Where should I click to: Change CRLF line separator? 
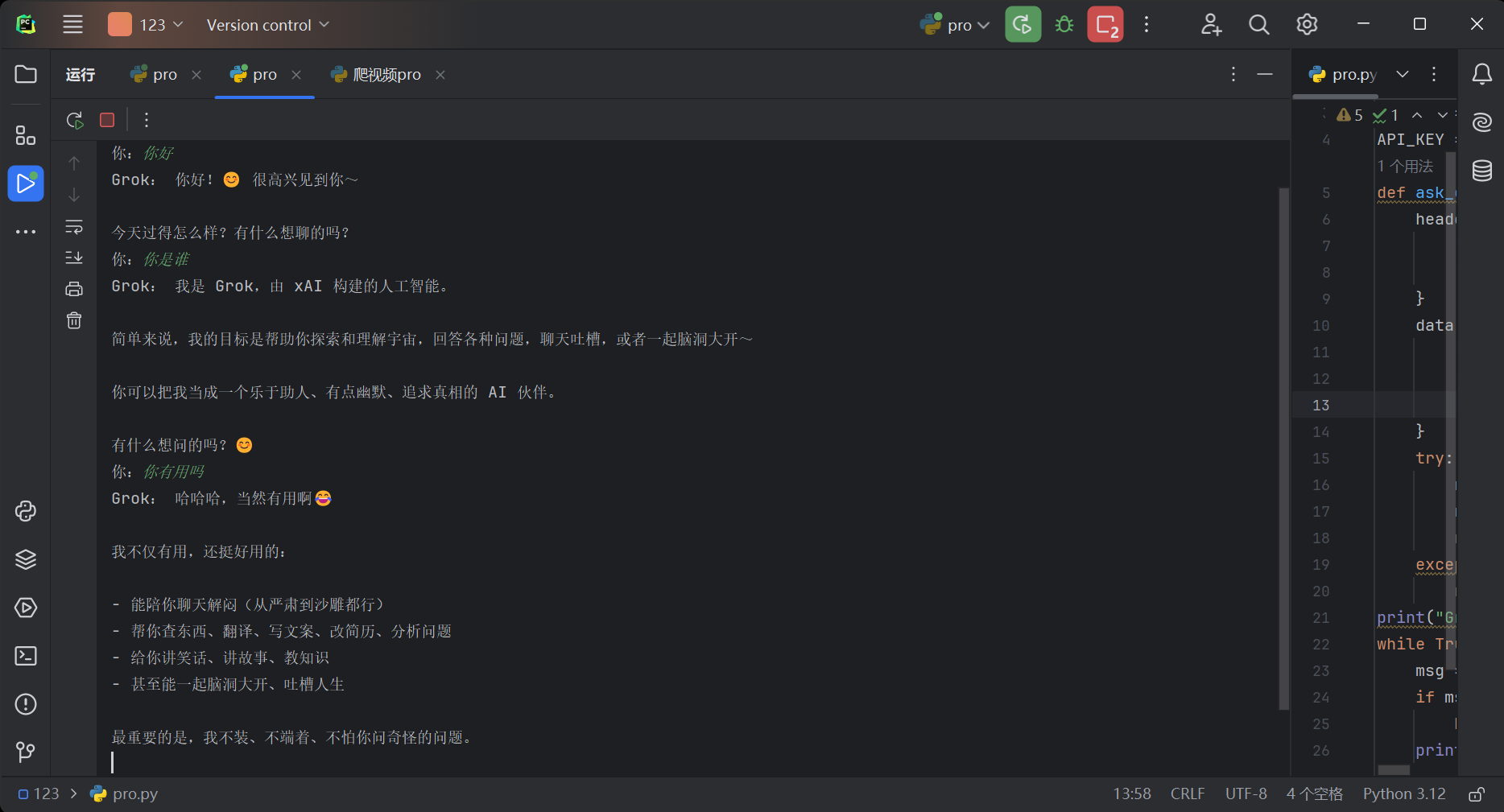pyautogui.click(x=1188, y=793)
